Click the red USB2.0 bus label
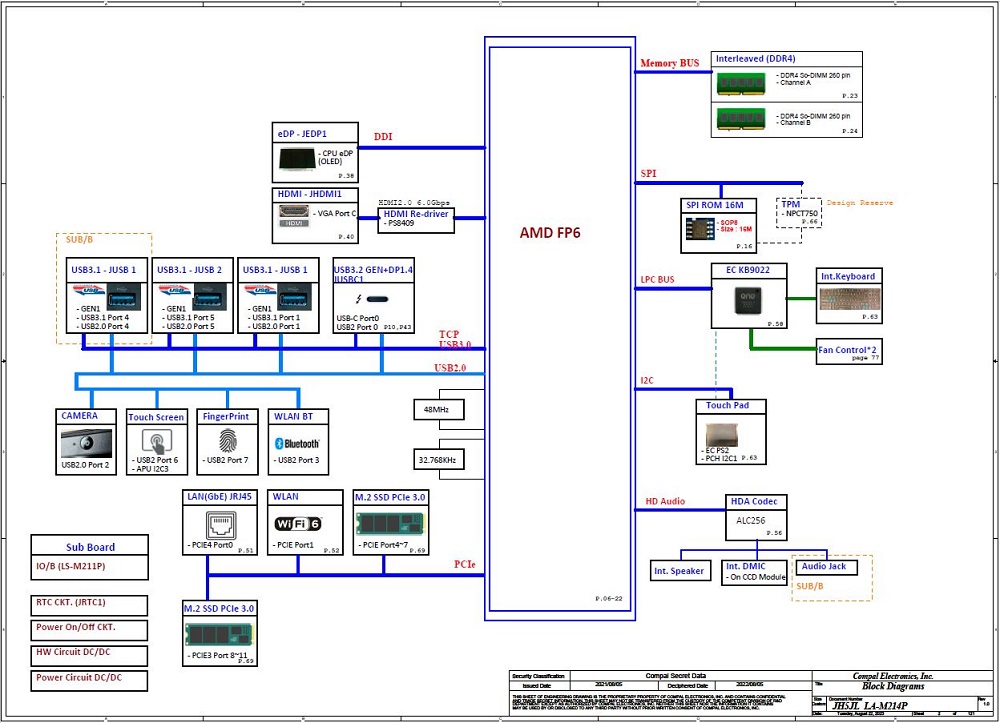The image size is (1000, 723). click(x=450, y=368)
